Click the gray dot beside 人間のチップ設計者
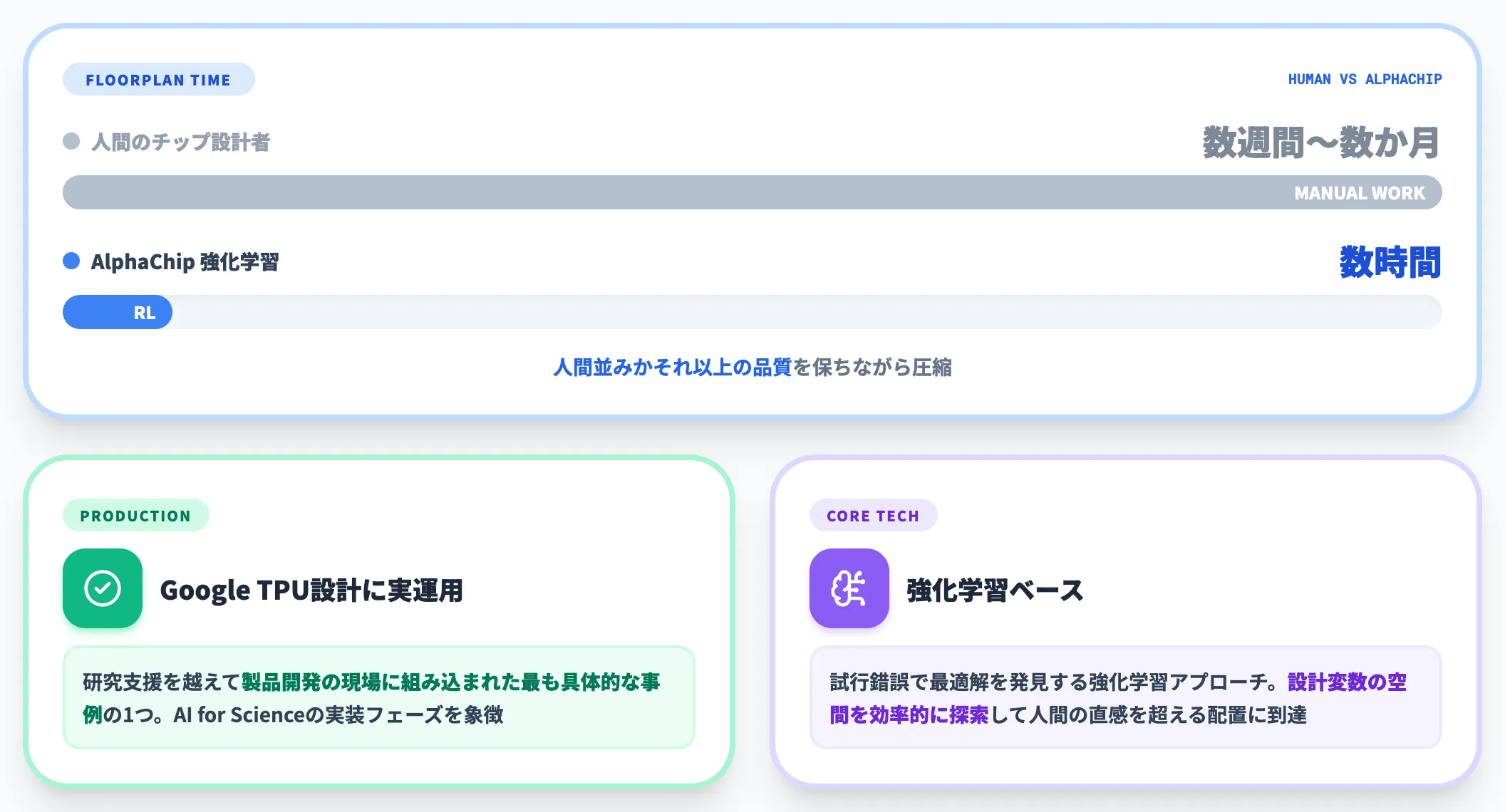This screenshot has width=1505, height=812. tap(71, 141)
